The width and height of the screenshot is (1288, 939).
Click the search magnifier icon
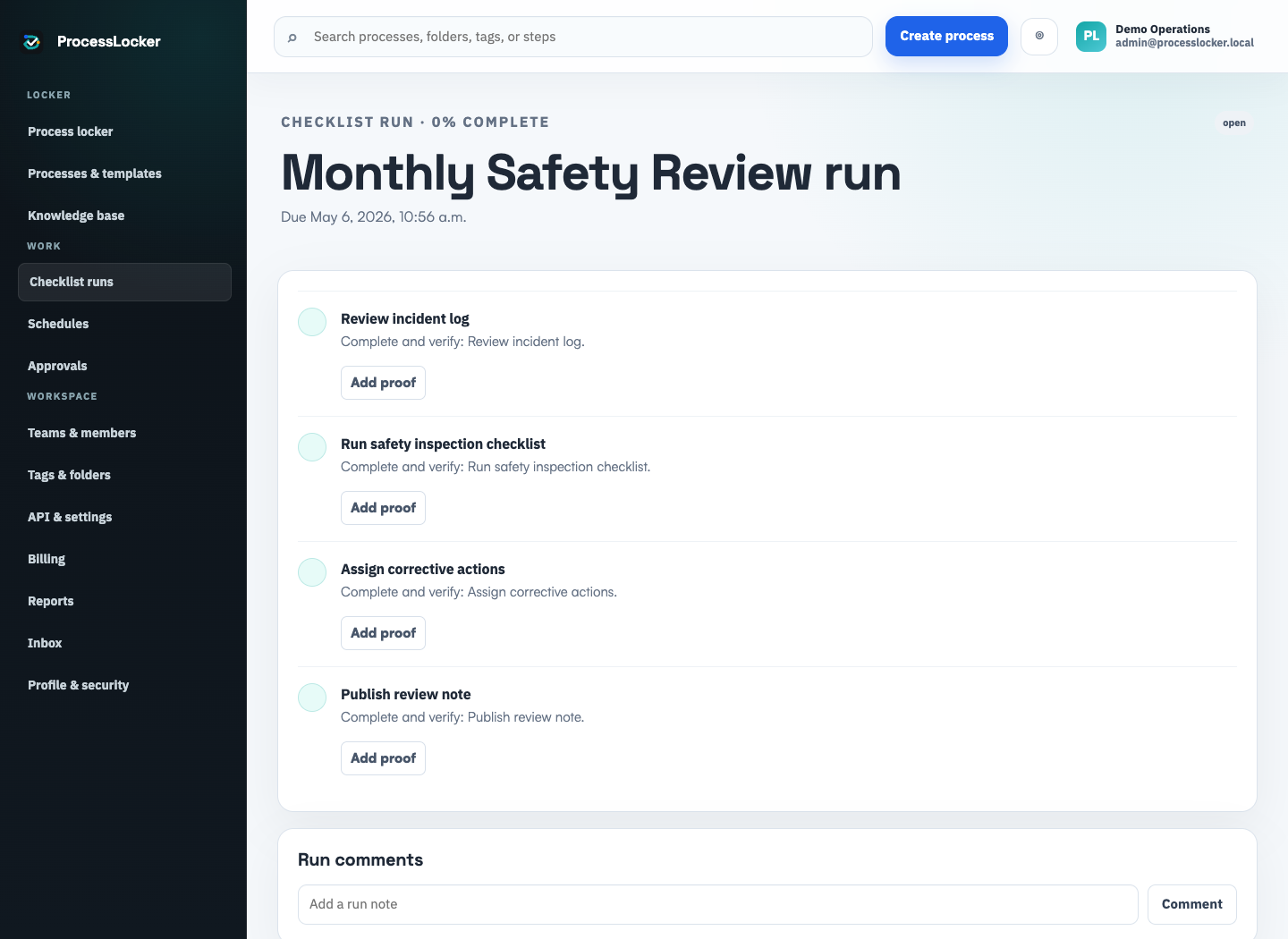point(292,38)
